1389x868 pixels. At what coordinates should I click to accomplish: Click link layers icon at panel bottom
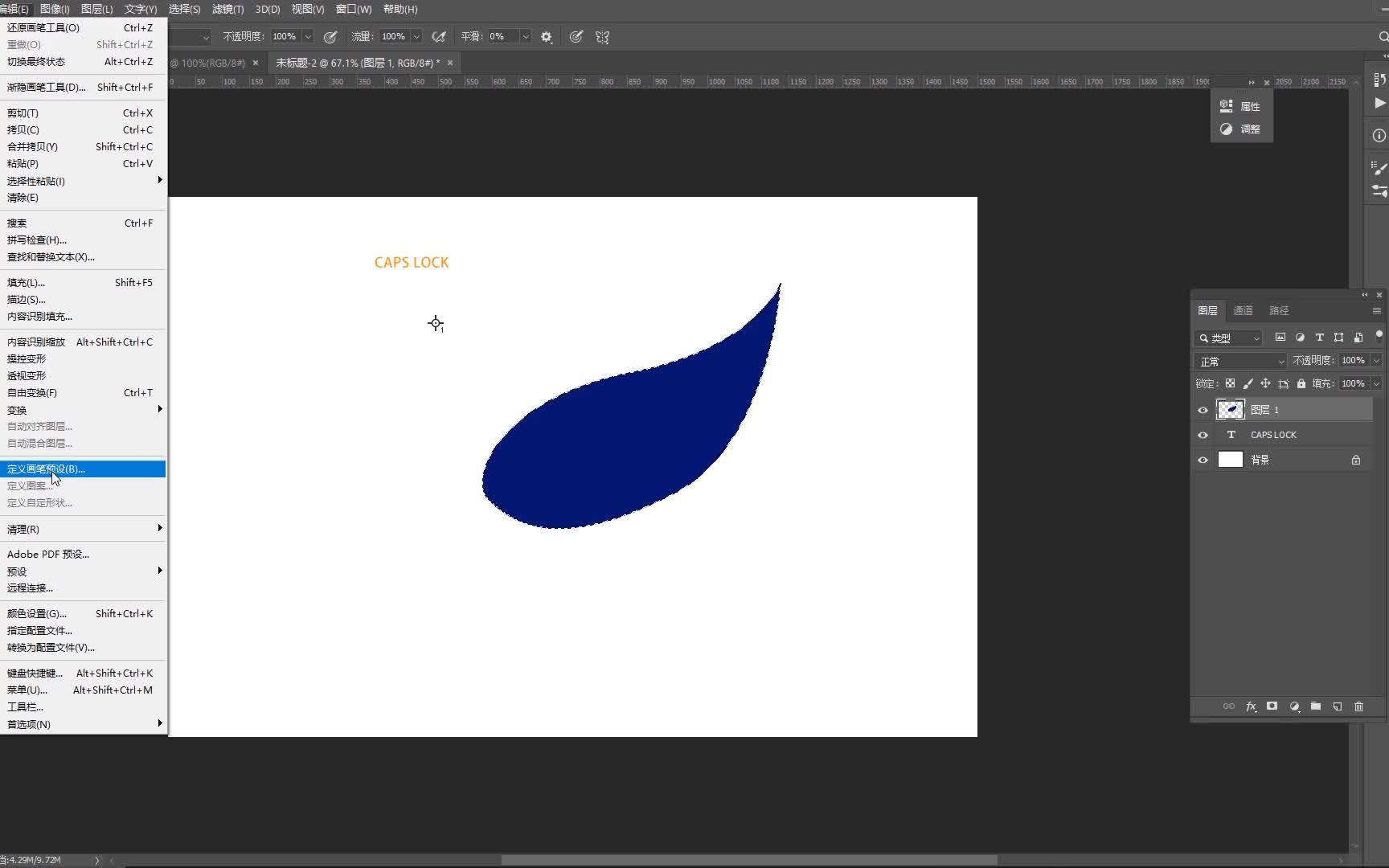[x=1229, y=706]
